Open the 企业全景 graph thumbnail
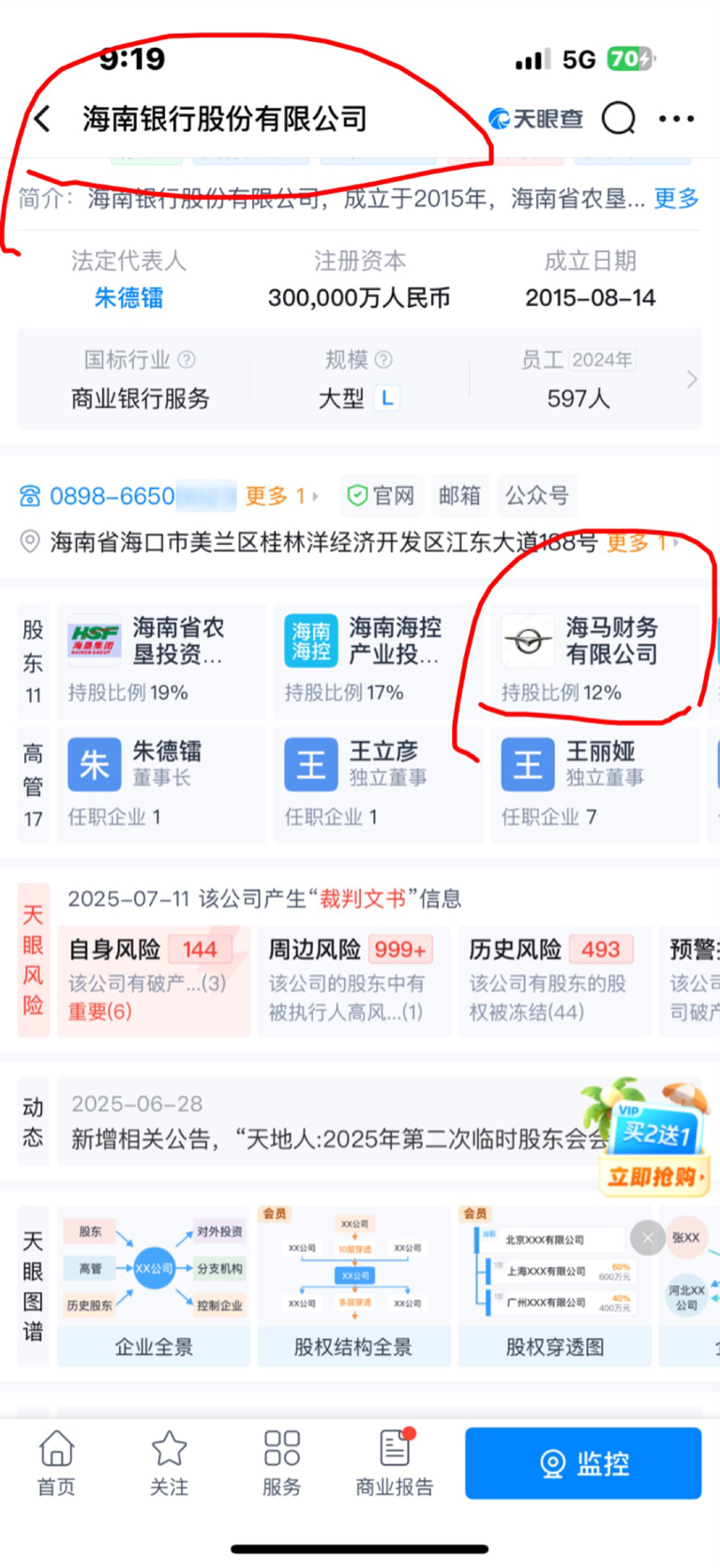This screenshot has height=1568, width=720. pyautogui.click(x=154, y=1287)
